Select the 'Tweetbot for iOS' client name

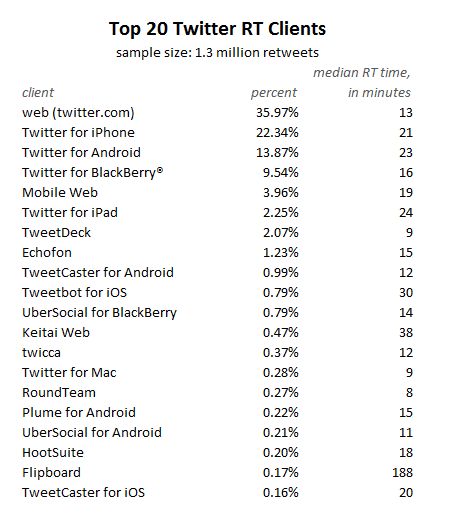[x=74, y=293]
